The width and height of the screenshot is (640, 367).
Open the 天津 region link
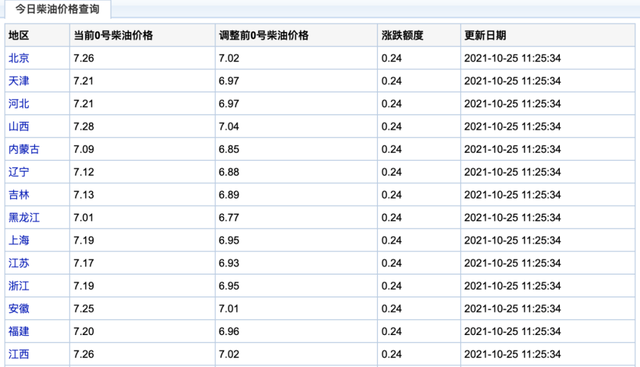point(19,81)
